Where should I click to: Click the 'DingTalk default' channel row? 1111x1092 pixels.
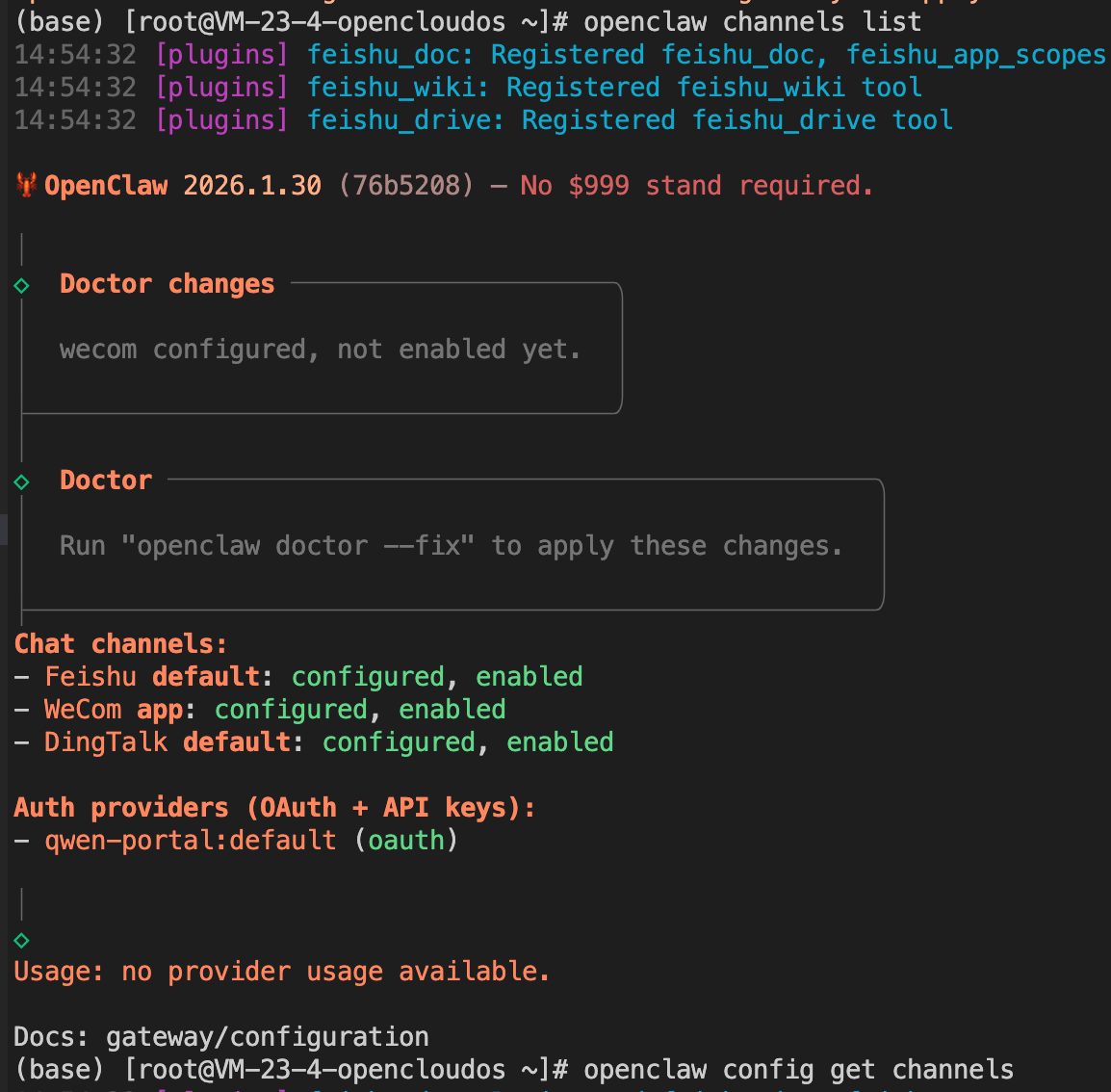[x=314, y=741]
